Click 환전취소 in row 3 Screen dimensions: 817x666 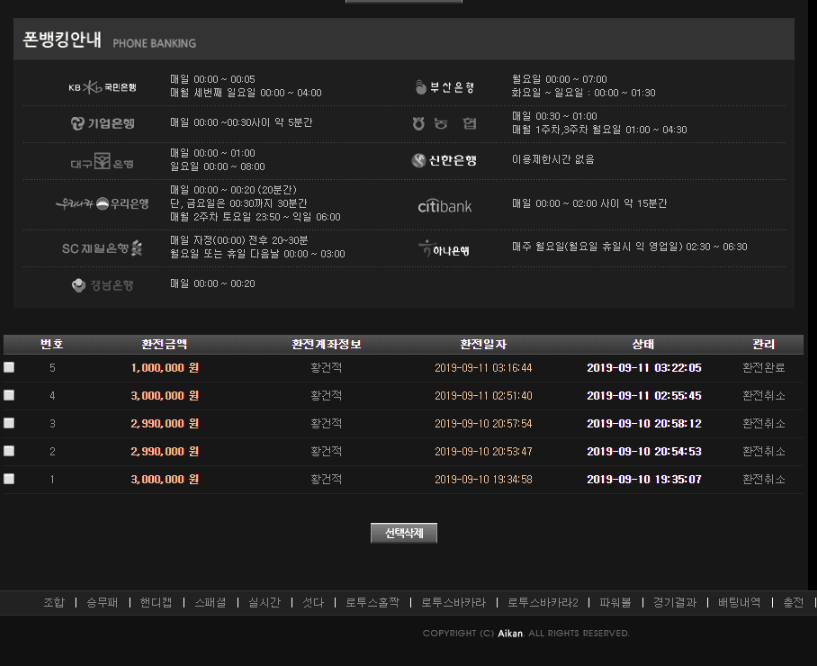764,424
